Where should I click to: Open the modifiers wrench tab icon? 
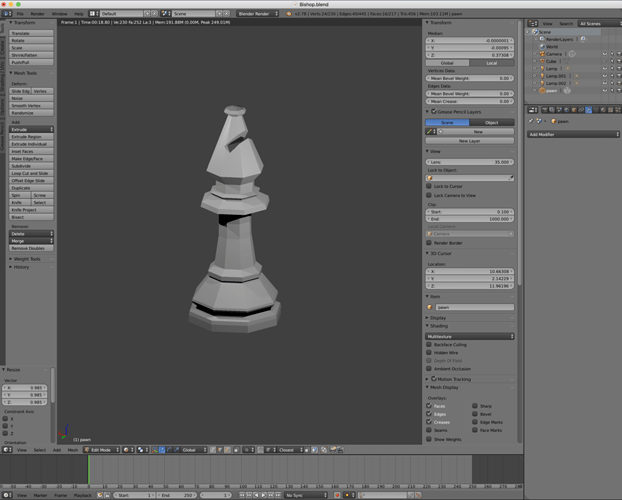point(588,110)
